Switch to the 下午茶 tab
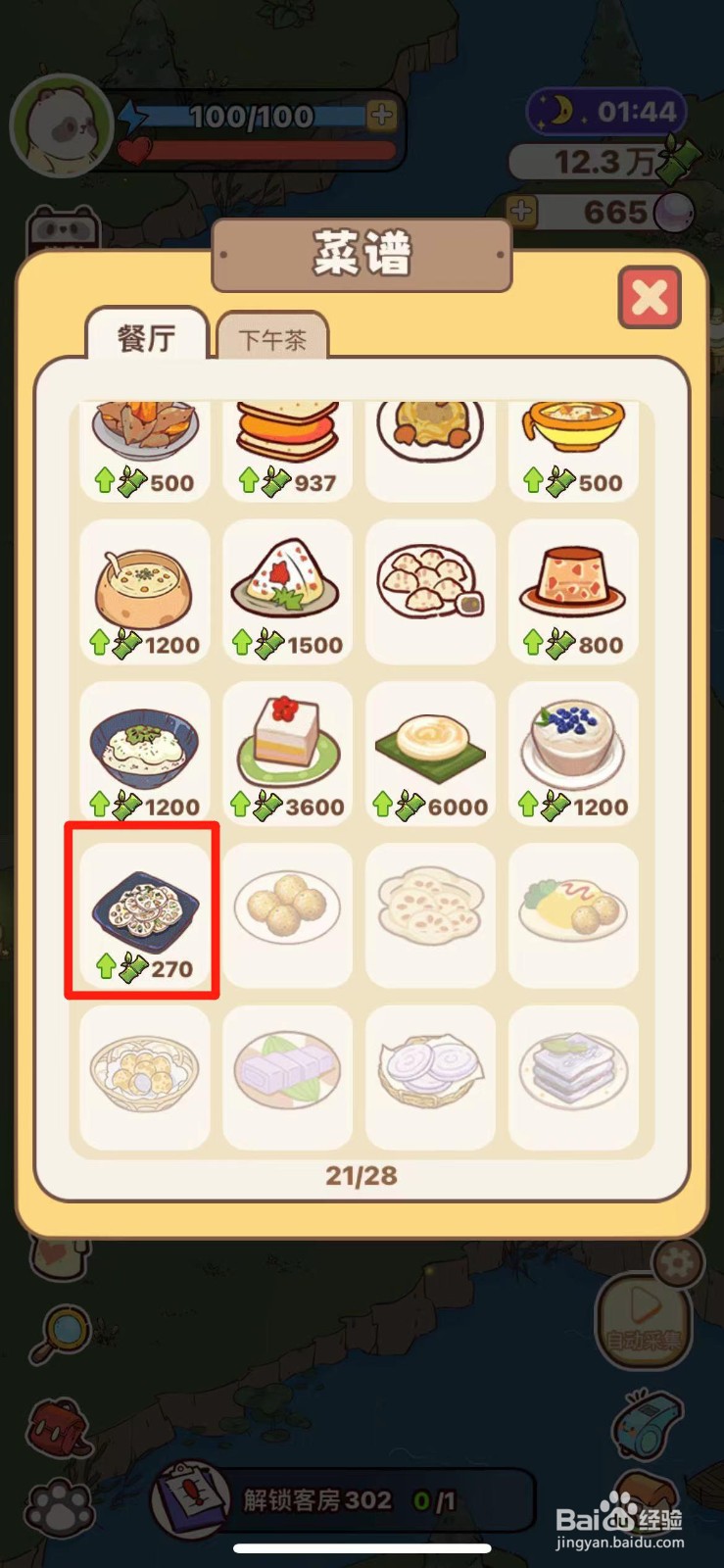This screenshot has width=724, height=1568. tap(272, 339)
